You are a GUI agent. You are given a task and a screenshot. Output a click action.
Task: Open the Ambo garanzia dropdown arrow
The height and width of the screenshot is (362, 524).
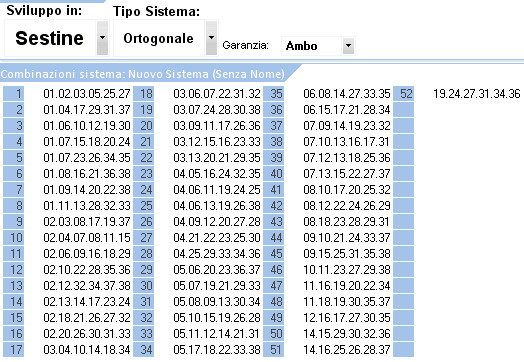pos(348,45)
